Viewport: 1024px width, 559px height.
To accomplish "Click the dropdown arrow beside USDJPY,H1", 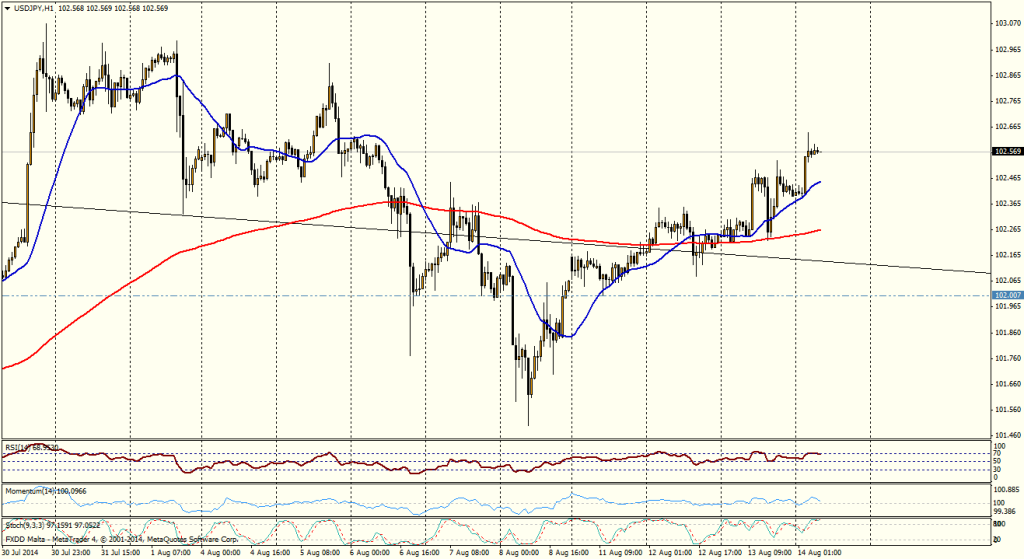I will click(x=7, y=8).
